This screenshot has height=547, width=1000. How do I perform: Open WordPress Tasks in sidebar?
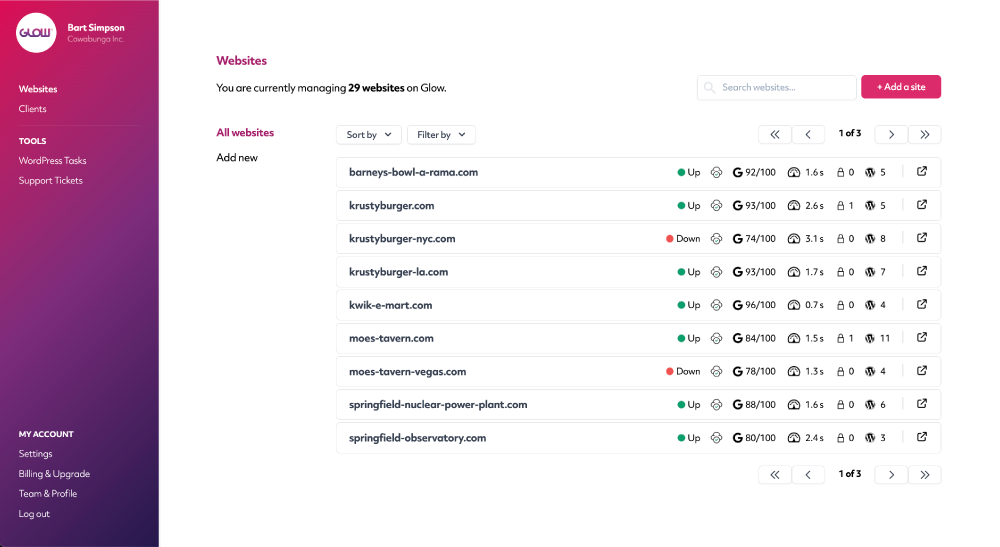click(52, 161)
